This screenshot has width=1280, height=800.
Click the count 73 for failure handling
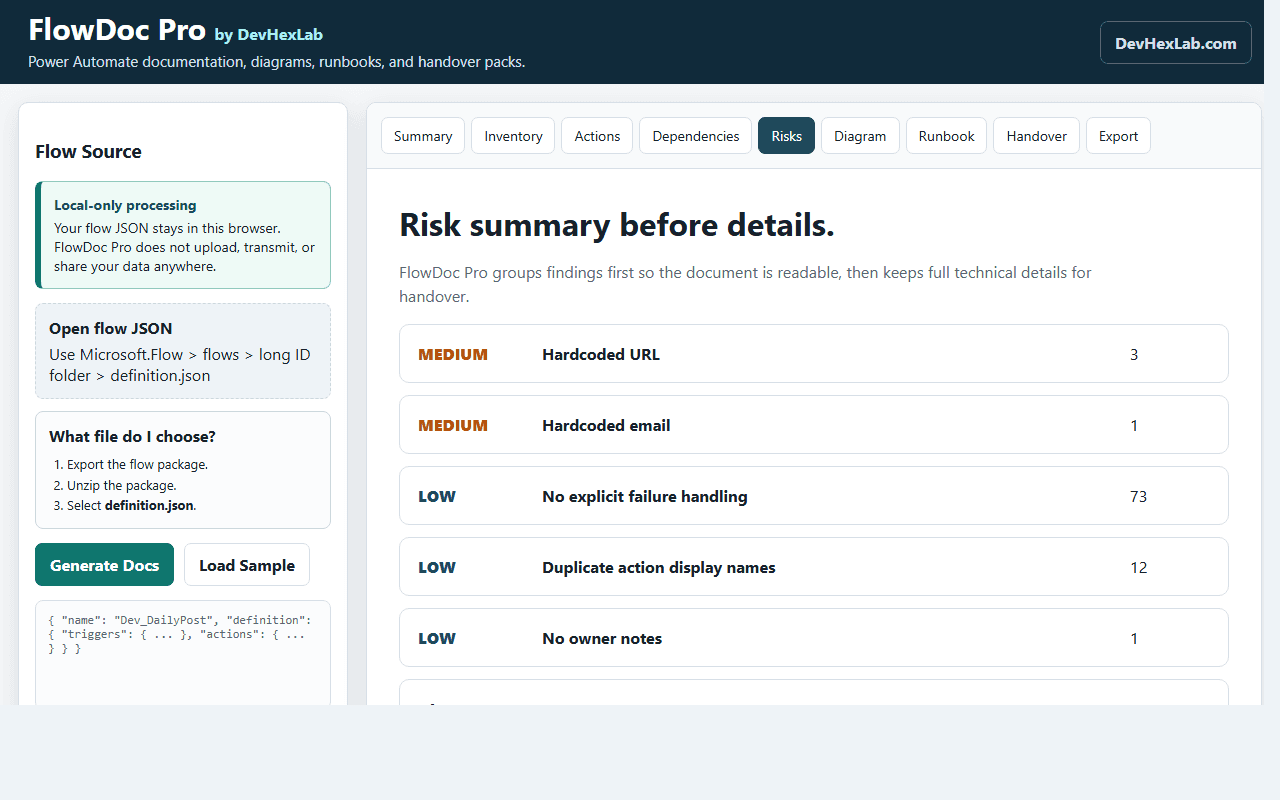pyautogui.click(x=1138, y=496)
